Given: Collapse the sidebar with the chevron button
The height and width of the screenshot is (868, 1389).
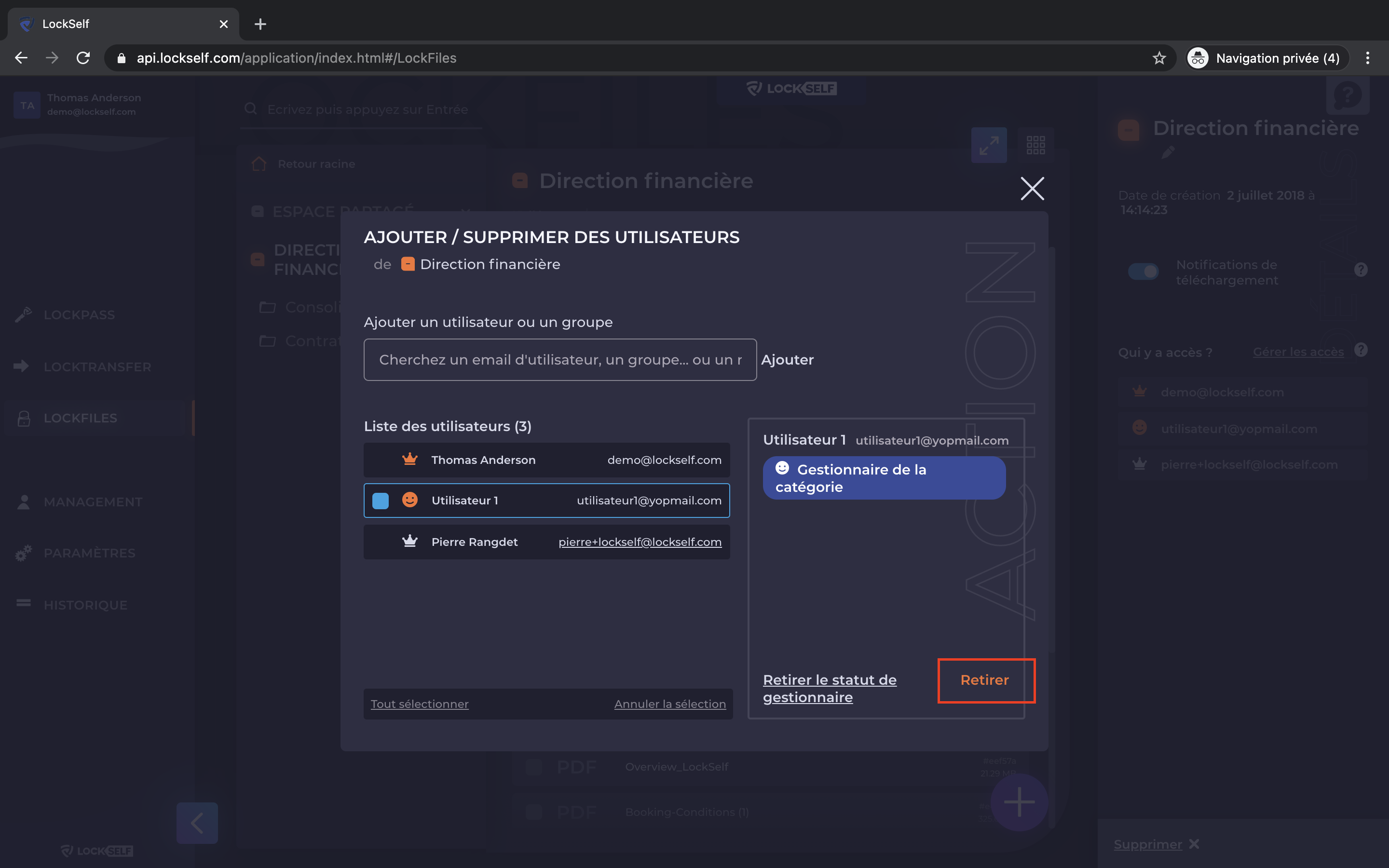Looking at the screenshot, I should [197, 823].
